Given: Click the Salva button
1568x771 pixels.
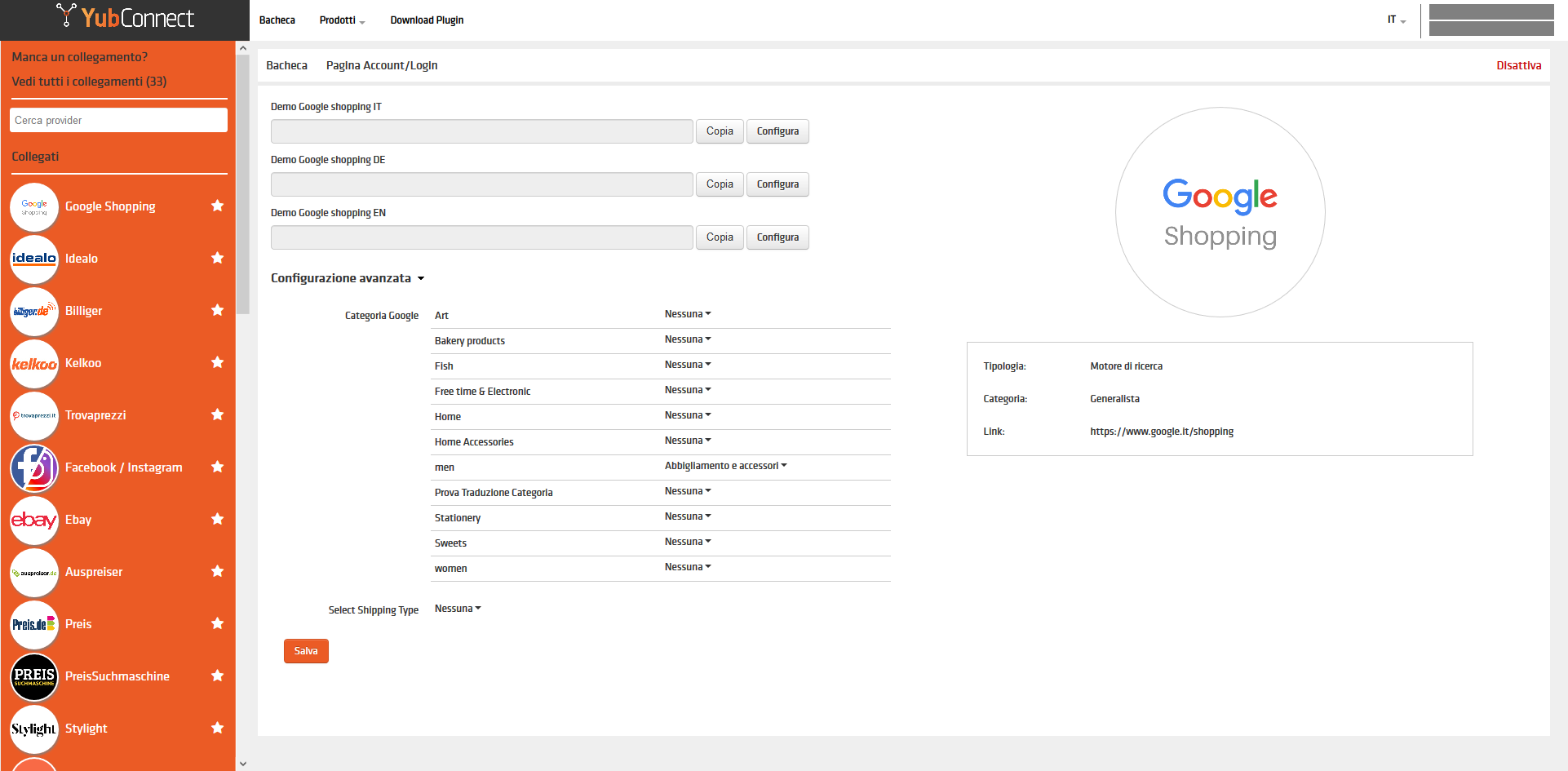Looking at the screenshot, I should click(x=306, y=651).
